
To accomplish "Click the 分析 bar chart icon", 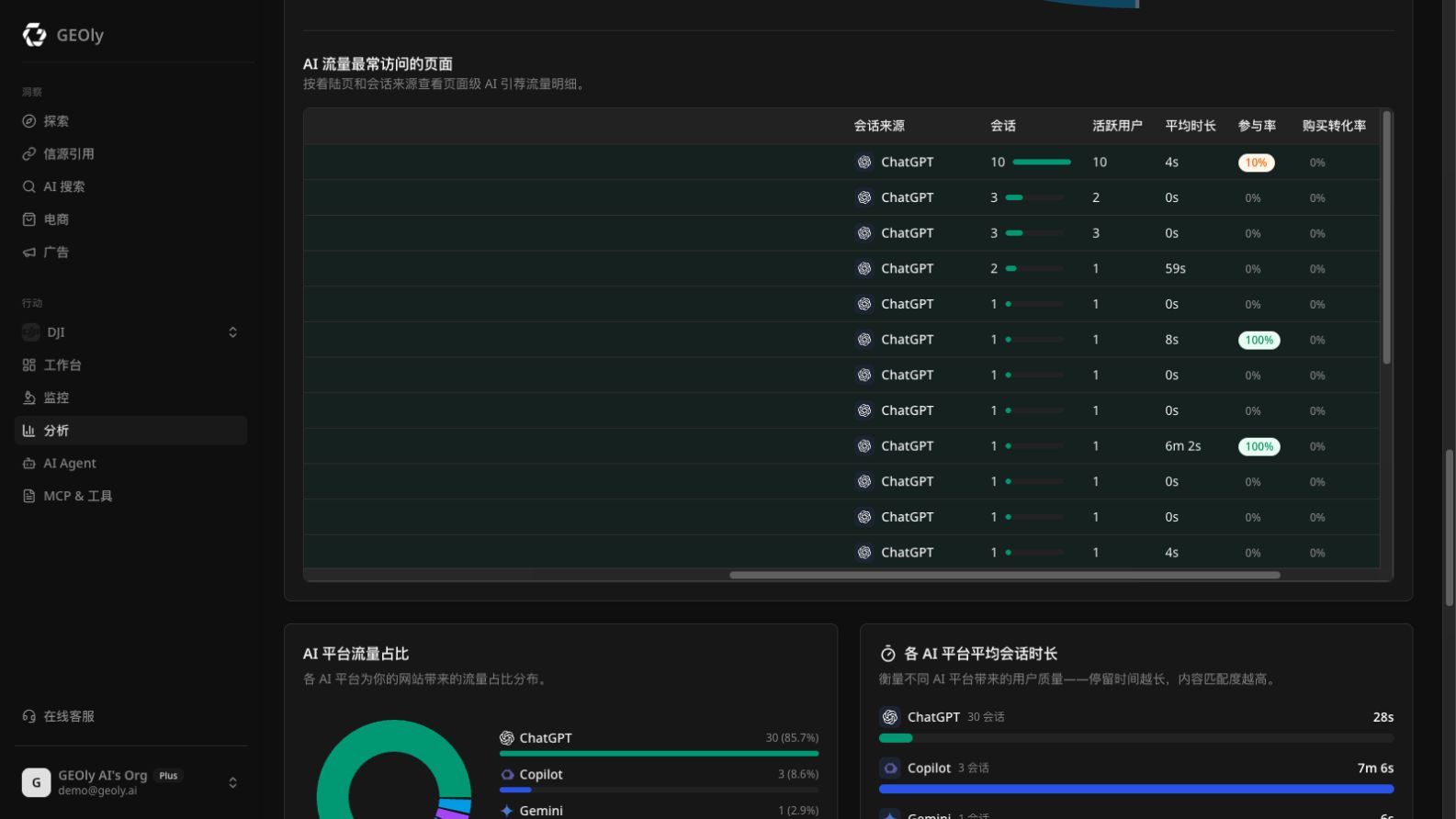I will 29,431.
